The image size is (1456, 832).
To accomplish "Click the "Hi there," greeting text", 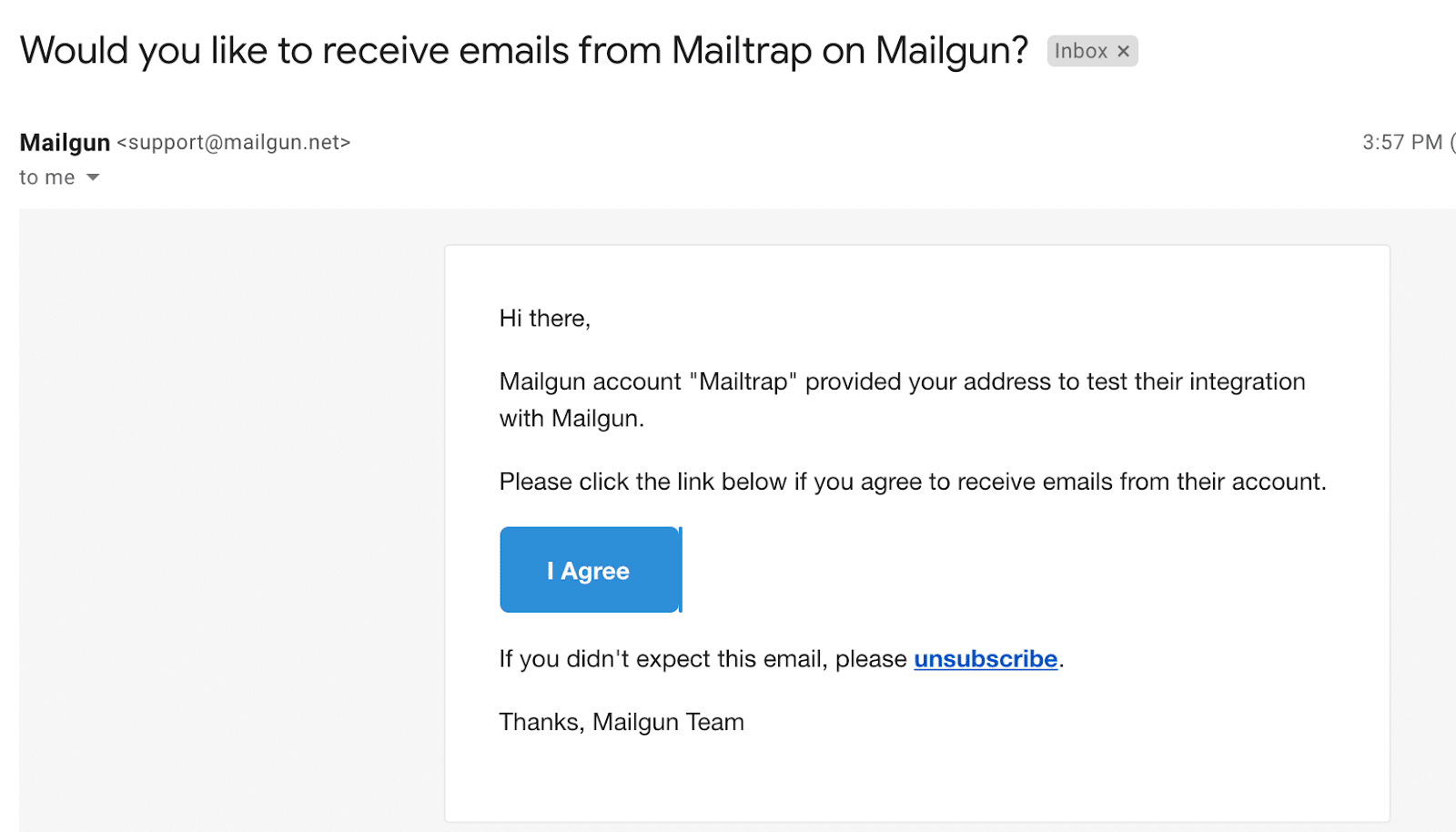I will click(544, 319).
